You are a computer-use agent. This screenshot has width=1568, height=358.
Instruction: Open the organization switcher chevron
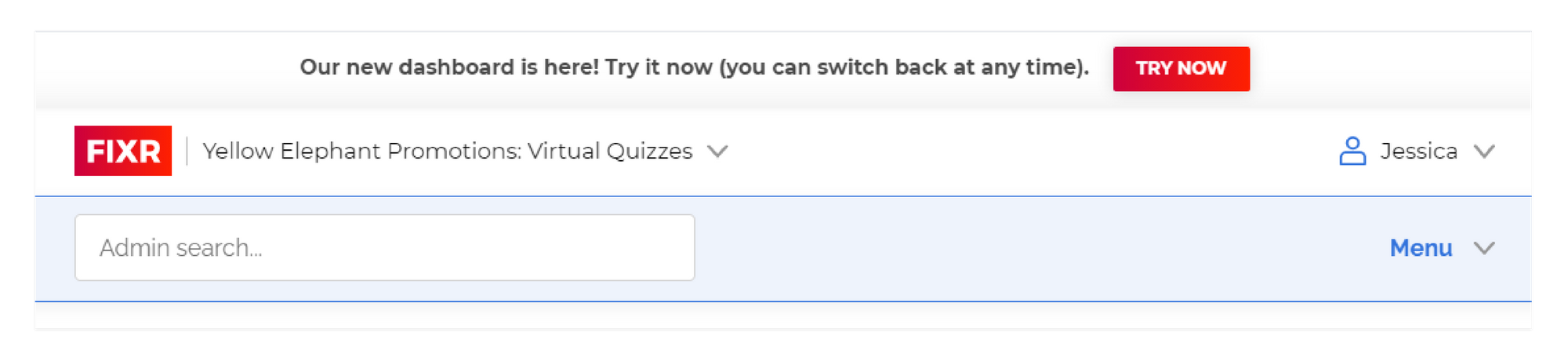[x=717, y=151]
